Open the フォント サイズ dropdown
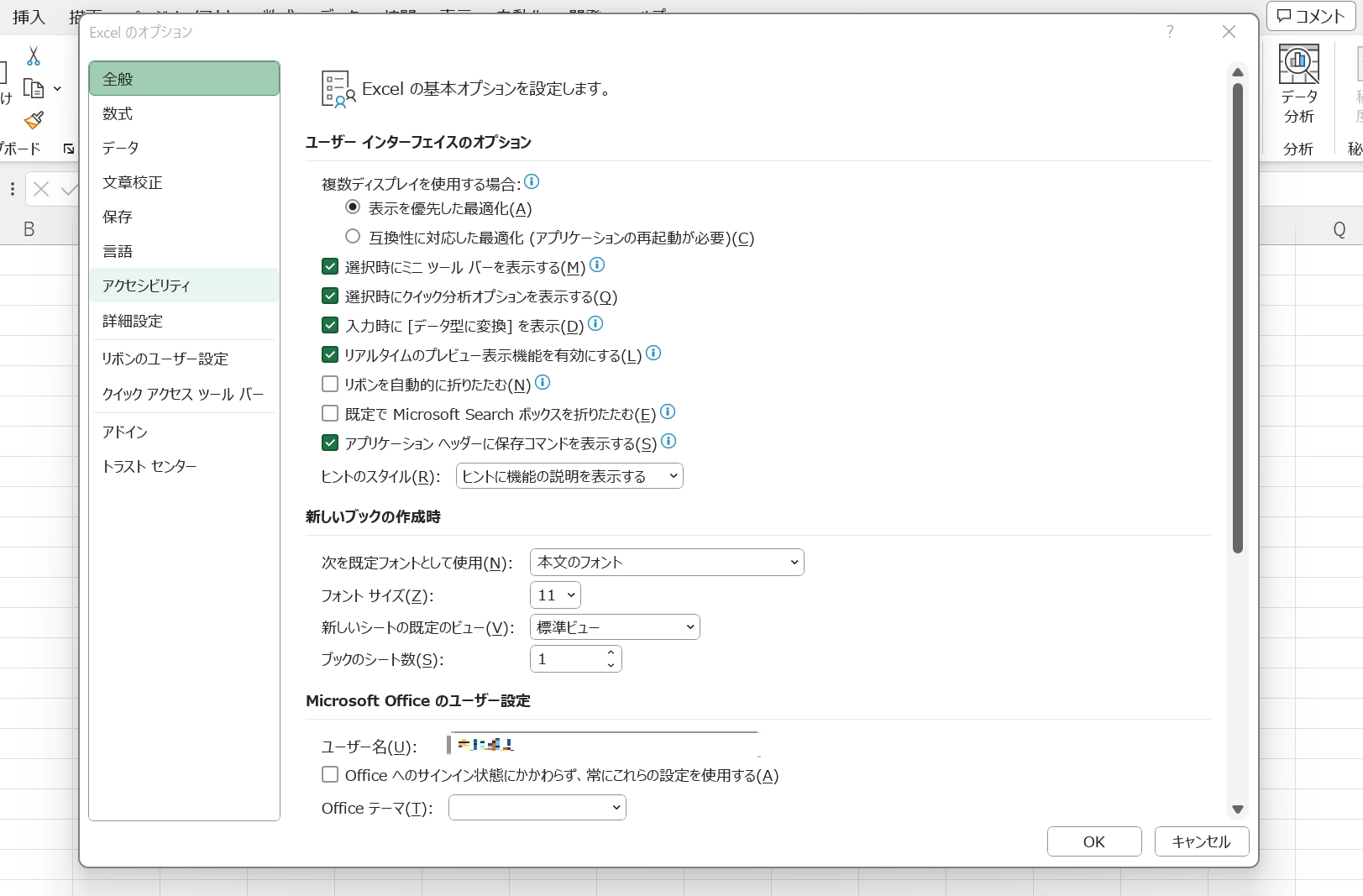 (x=555, y=595)
